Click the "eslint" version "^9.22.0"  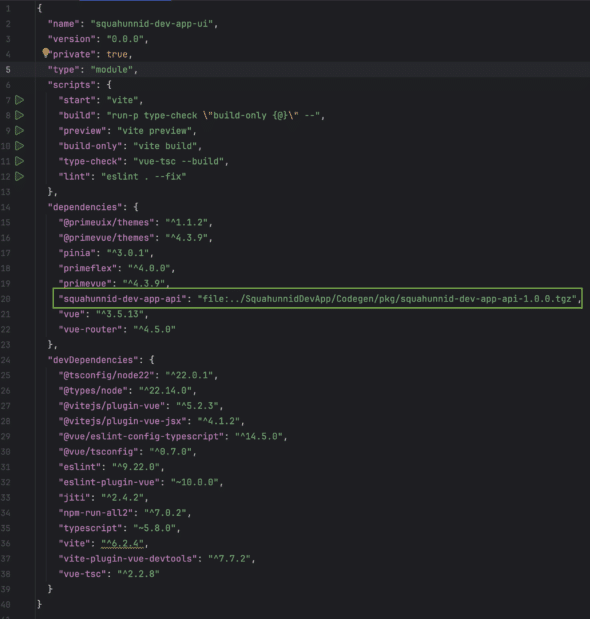click(x=136, y=467)
